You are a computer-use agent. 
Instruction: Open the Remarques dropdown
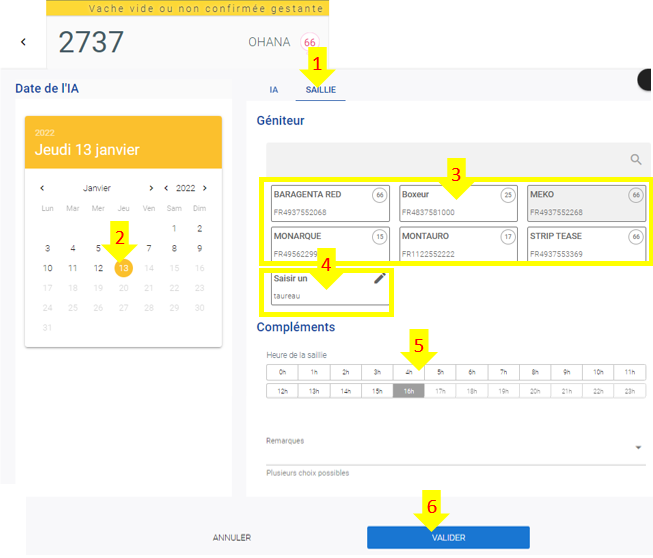click(456, 448)
